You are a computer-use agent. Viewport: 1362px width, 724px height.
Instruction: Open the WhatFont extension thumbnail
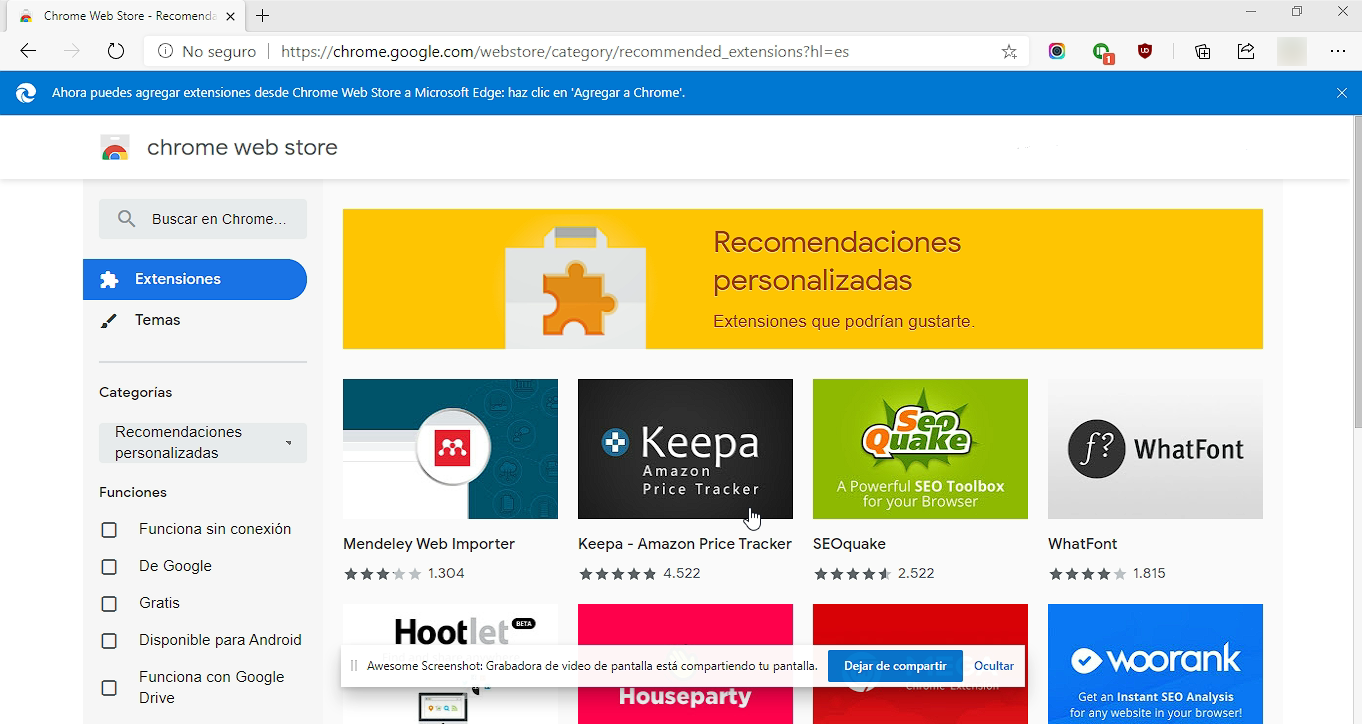click(1155, 449)
